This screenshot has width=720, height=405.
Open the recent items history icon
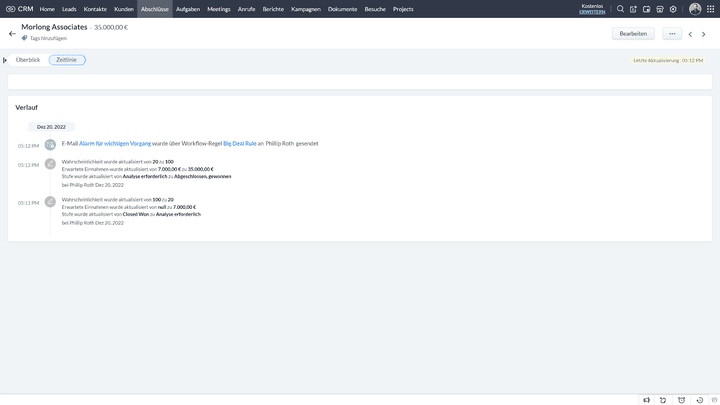coord(699,400)
